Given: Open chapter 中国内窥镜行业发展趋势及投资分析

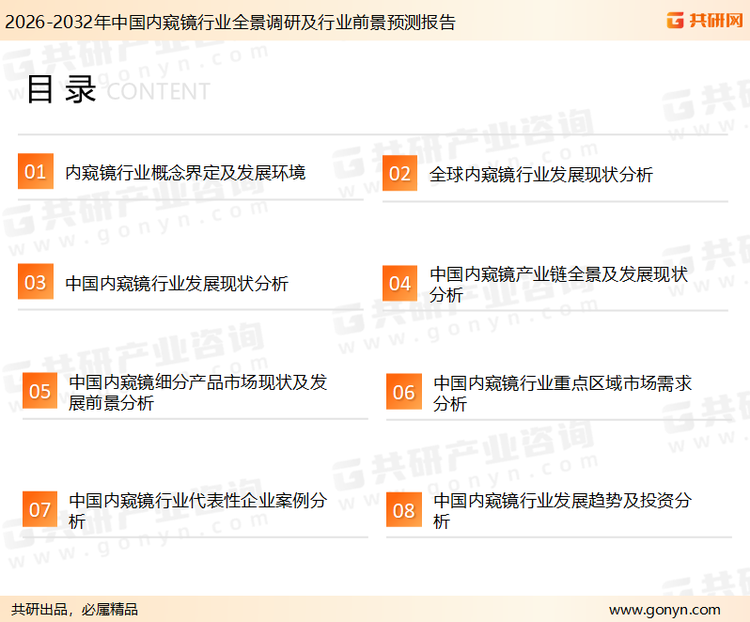Looking at the screenshot, I should click(x=562, y=511).
